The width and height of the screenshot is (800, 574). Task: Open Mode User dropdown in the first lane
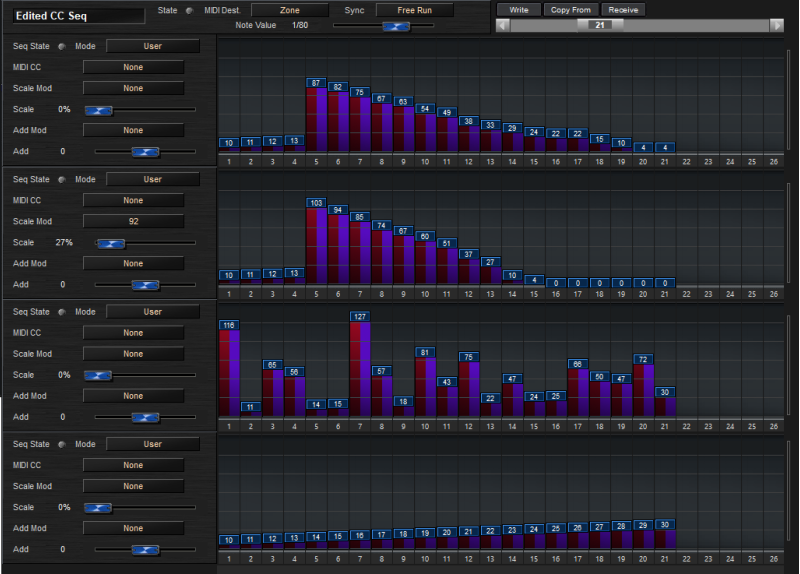tap(152, 46)
